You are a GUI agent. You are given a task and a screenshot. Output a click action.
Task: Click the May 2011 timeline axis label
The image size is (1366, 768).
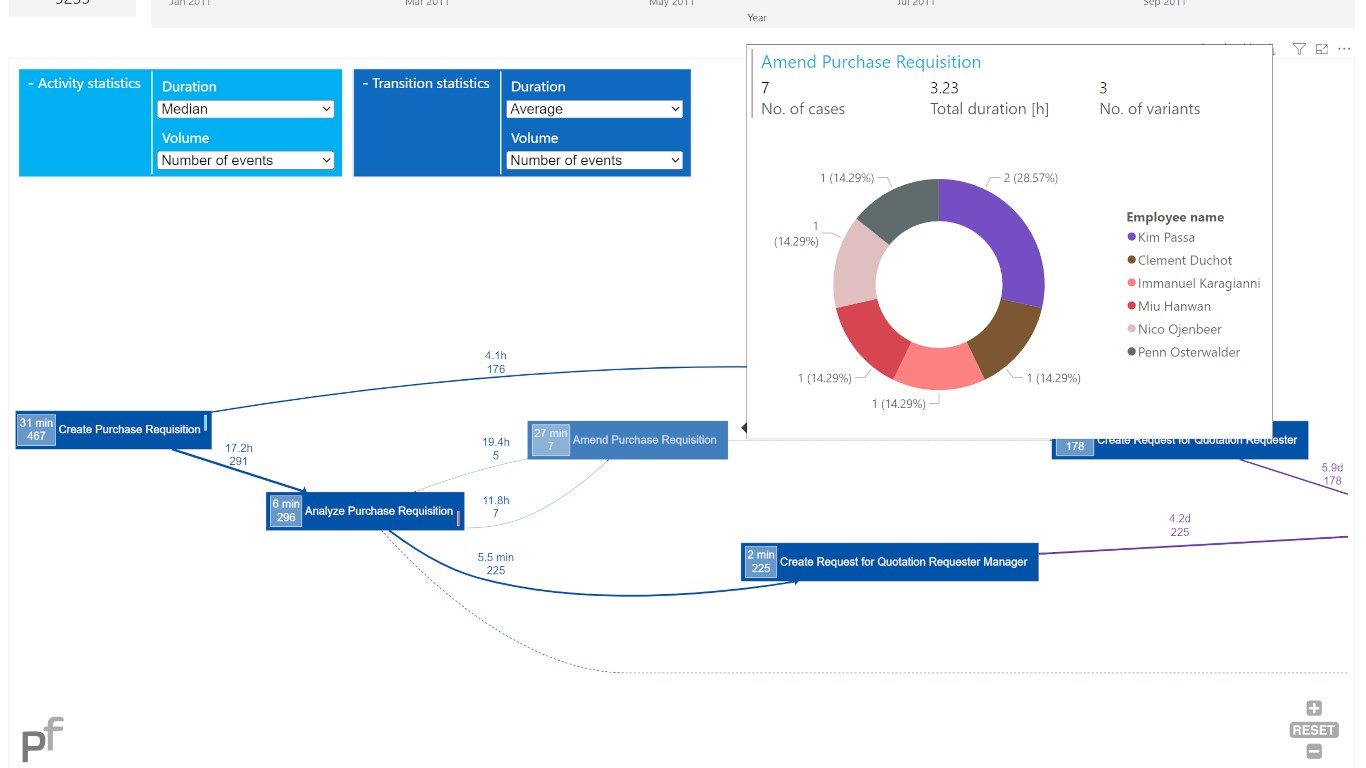pos(672,3)
